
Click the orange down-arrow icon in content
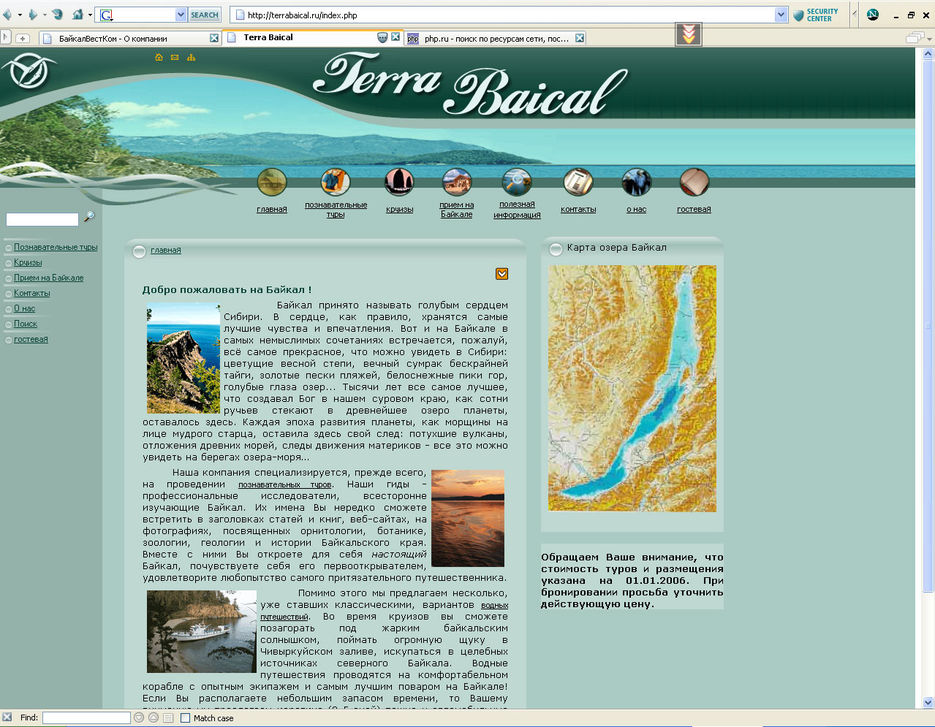(x=502, y=273)
